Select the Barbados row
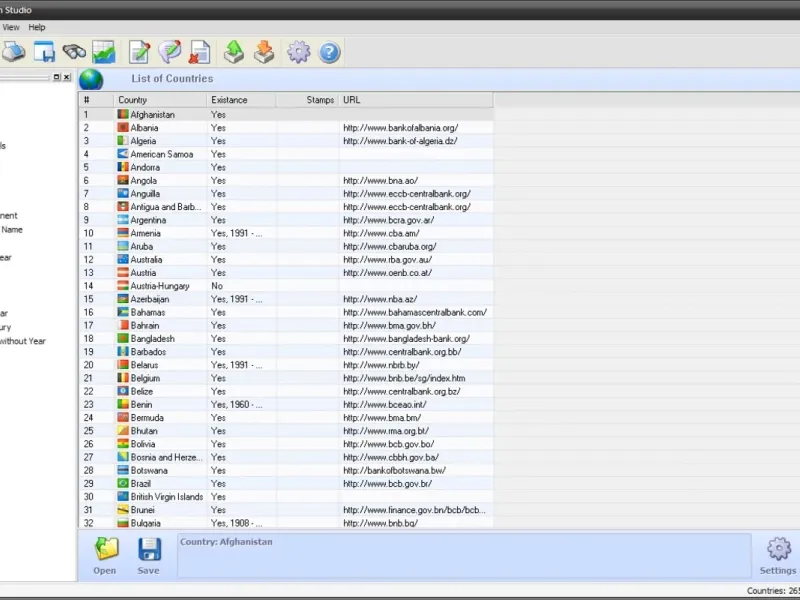800x600 pixels. click(x=286, y=352)
